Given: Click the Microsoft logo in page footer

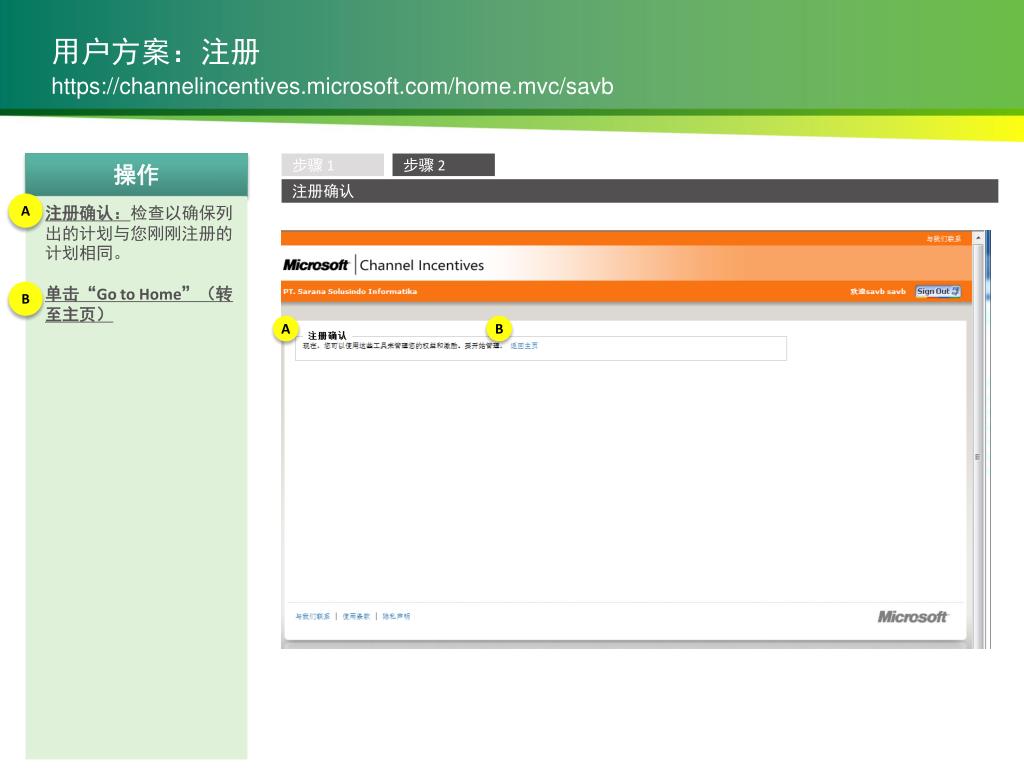Looking at the screenshot, I should 912,617.
